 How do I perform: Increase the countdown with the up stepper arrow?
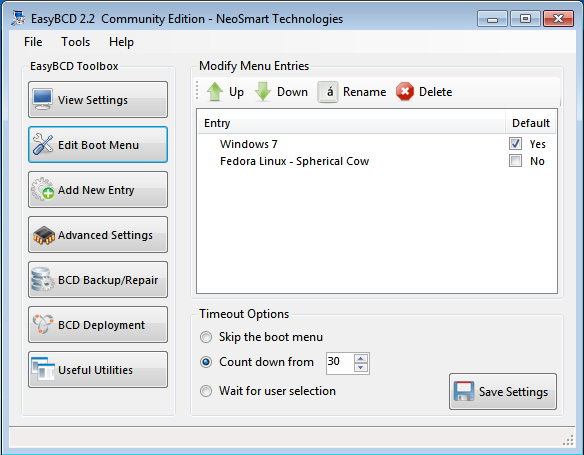361,358
